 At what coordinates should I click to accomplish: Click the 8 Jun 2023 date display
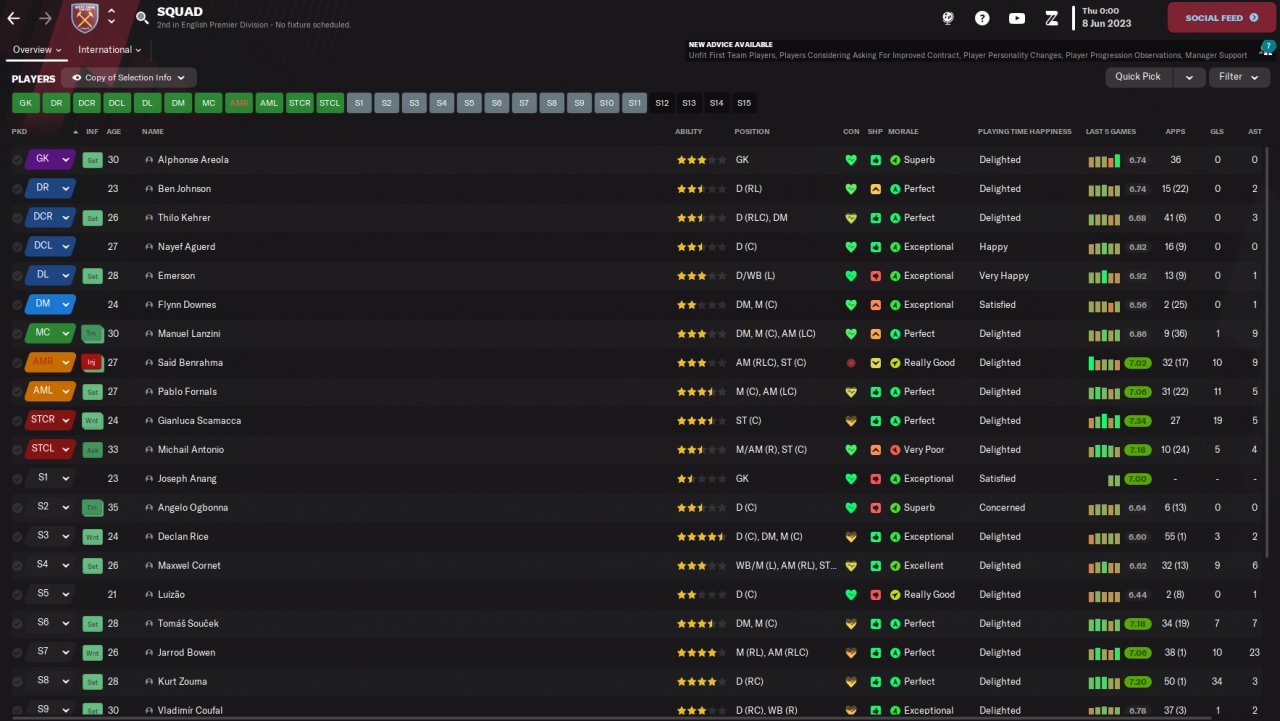(x=1108, y=24)
